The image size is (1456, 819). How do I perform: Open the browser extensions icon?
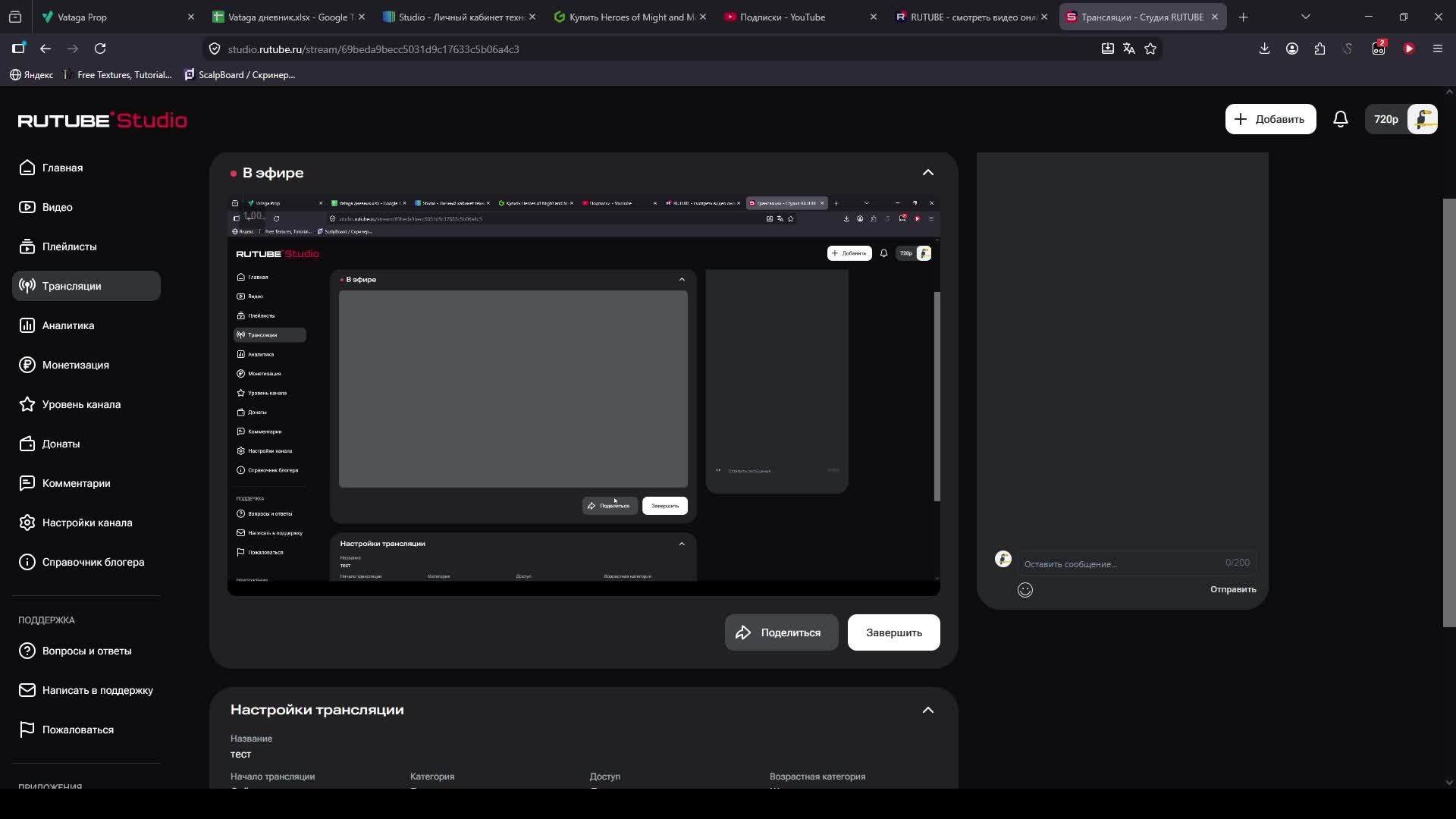tap(1320, 49)
